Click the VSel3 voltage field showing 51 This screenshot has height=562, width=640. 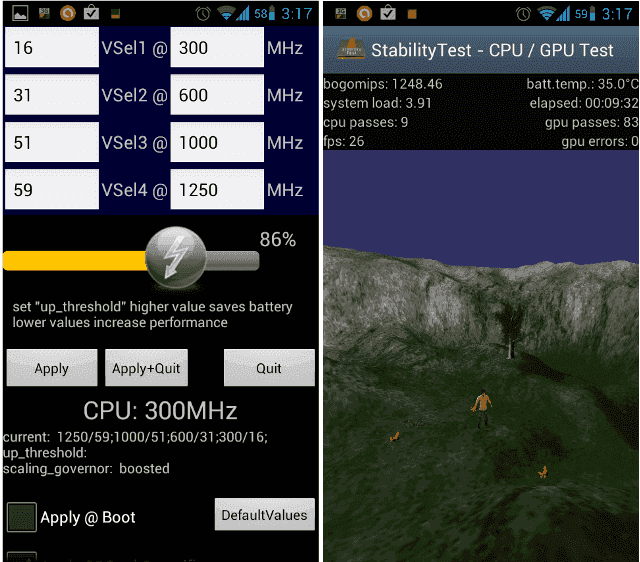(x=52, y=142)
